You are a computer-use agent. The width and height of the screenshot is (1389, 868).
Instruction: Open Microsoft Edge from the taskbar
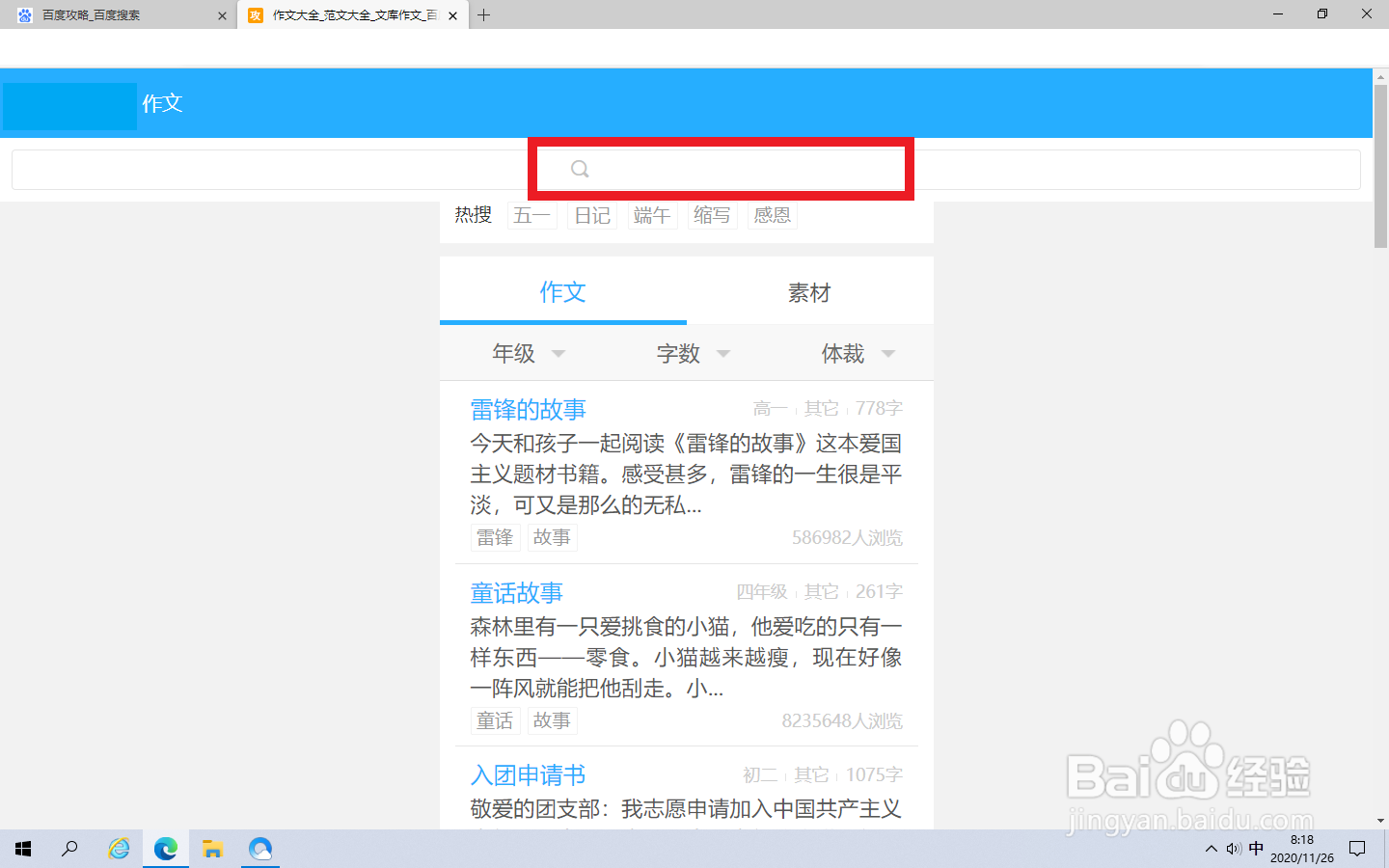click(x=165, y=849)
